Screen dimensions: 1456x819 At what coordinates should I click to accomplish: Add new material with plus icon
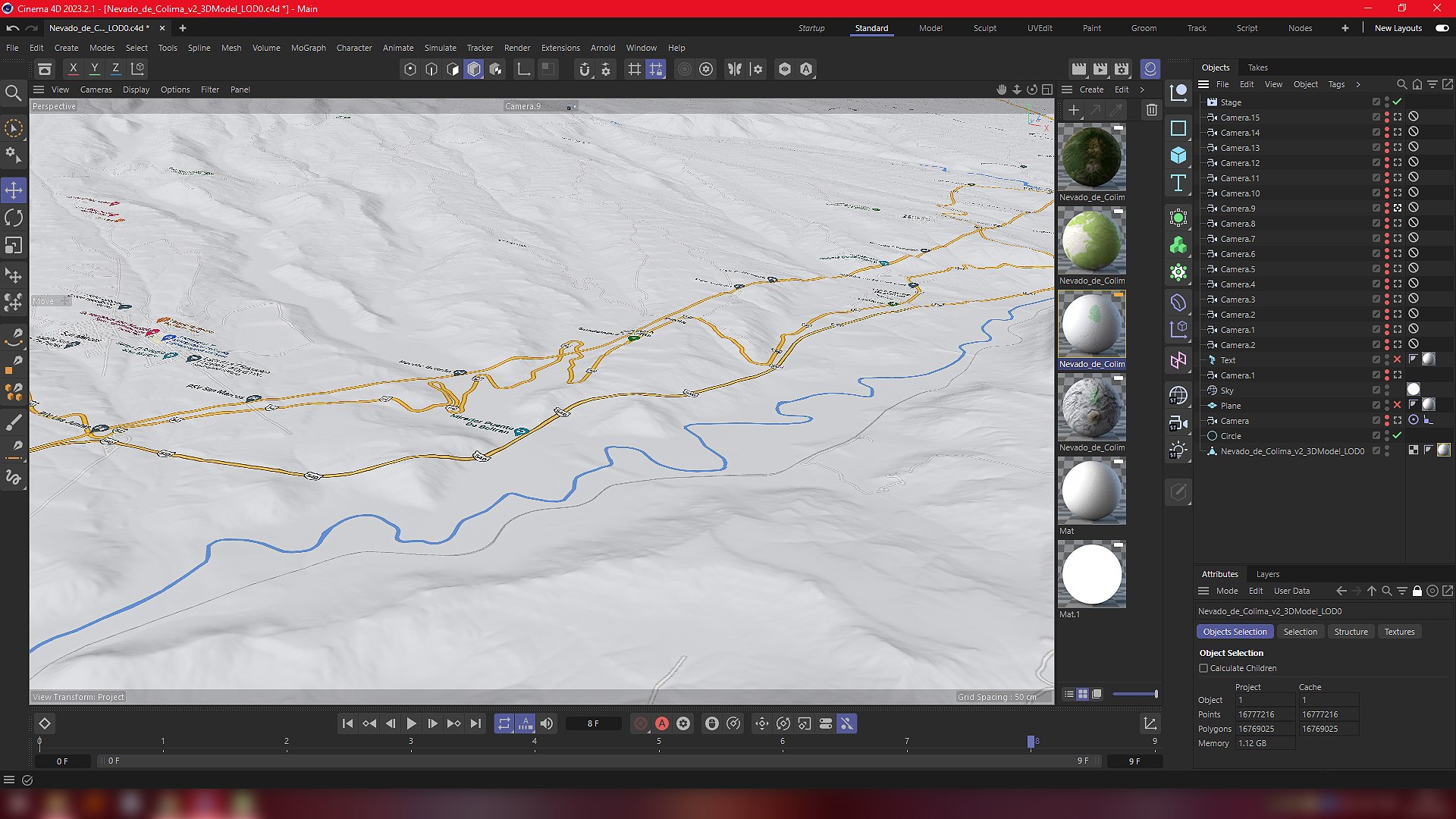(x=1073, y=110)
